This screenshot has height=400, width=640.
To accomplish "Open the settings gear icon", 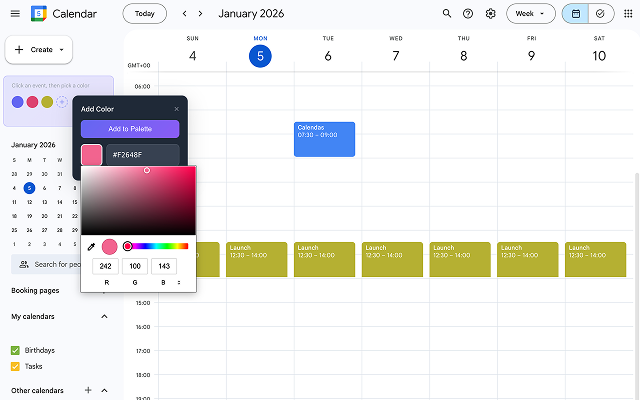I will (490, 13).
